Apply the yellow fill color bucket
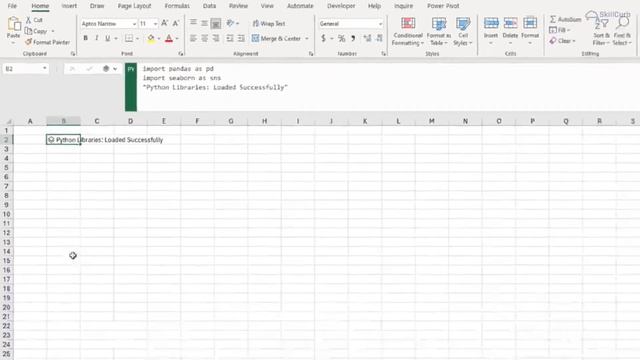This screenshot has height=360, width=640. [x=151, y=38]
